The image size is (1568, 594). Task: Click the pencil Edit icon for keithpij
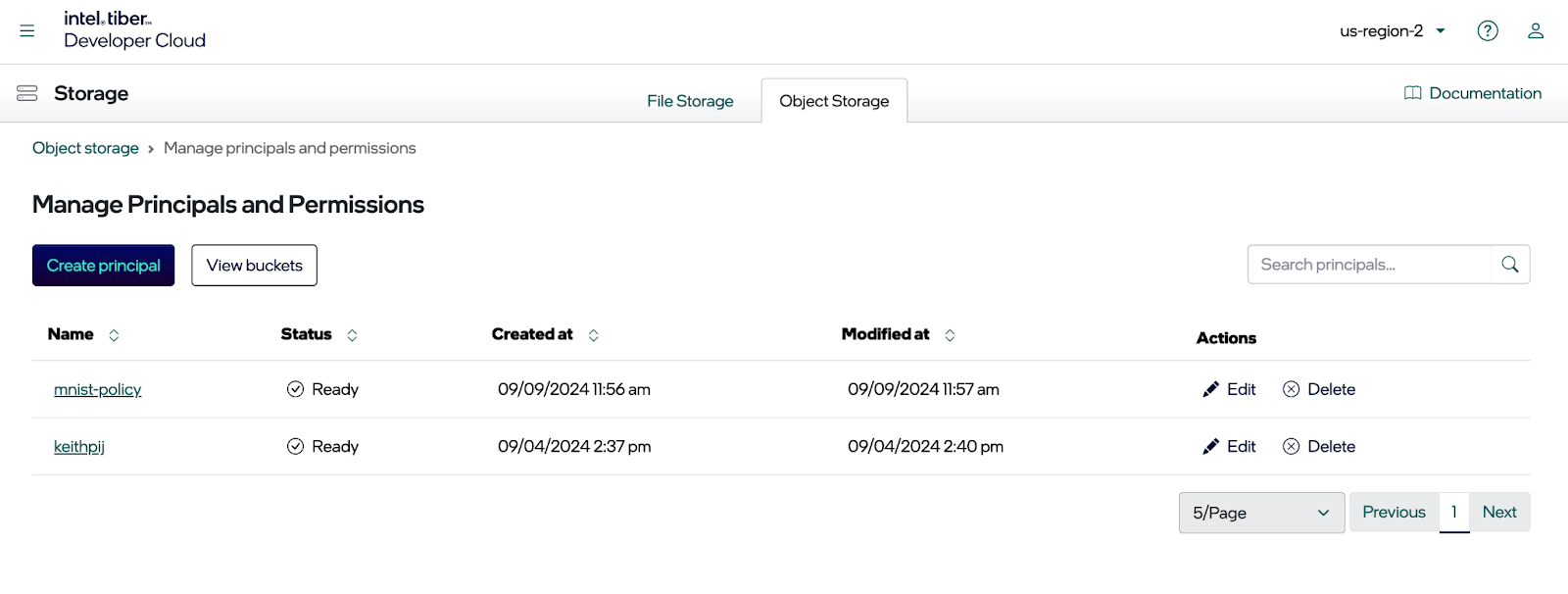point(1211,447)
